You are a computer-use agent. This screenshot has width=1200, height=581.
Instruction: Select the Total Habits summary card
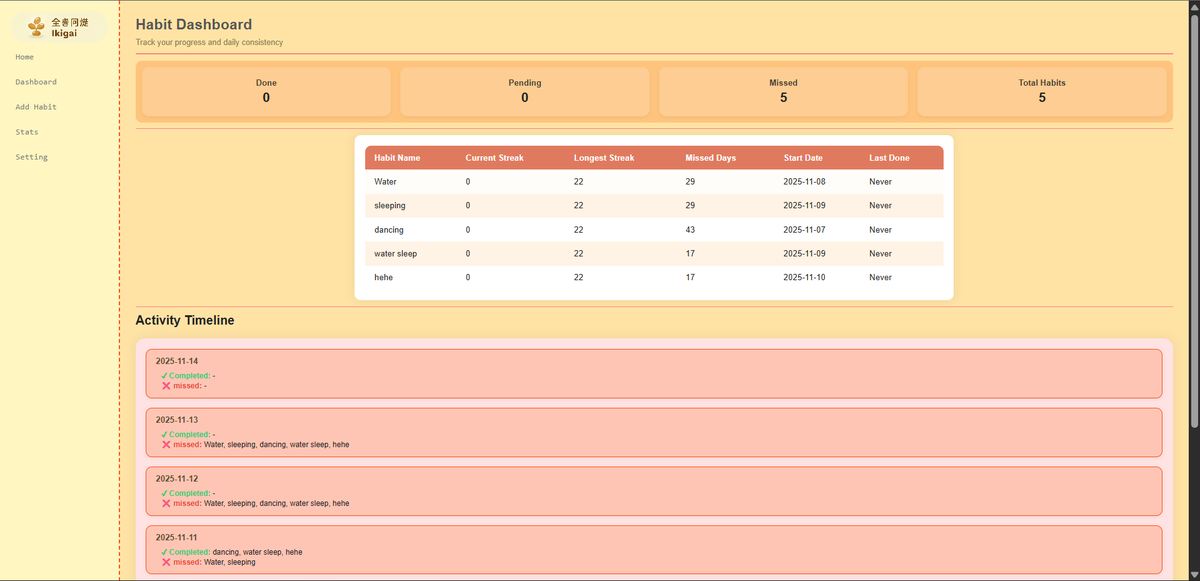click(1042, 91)
